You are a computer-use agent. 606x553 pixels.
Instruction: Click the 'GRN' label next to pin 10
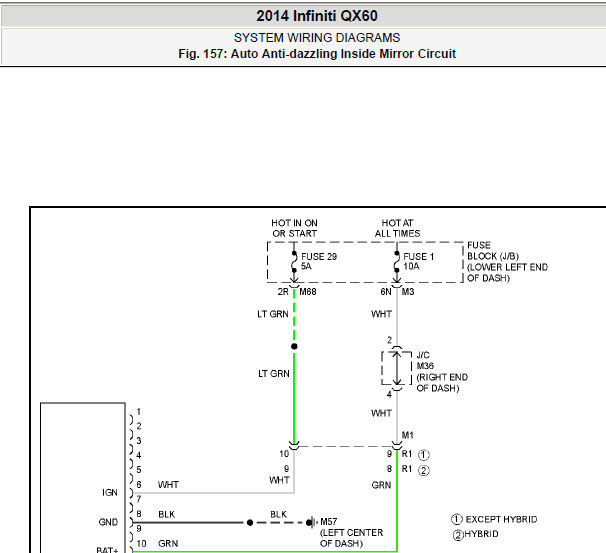(x=168, y=544)
